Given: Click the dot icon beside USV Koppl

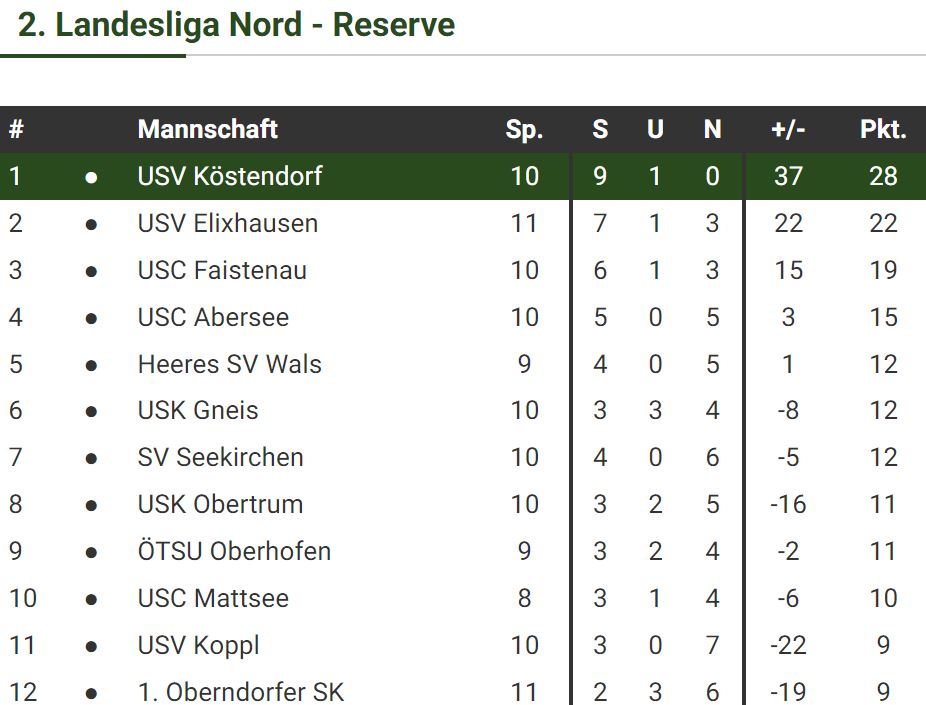Looking at the screenshot, I should (x=91, y=646).
